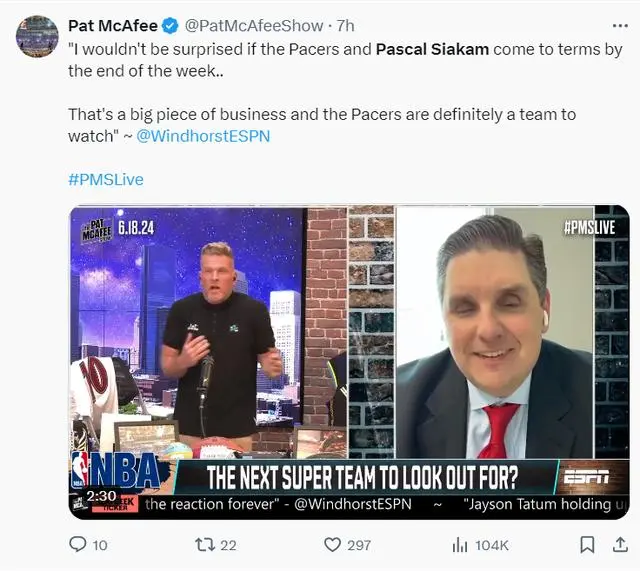Click the blue verified badge
The height and width of the screenshot is (571, 640).
coord(170,26)
